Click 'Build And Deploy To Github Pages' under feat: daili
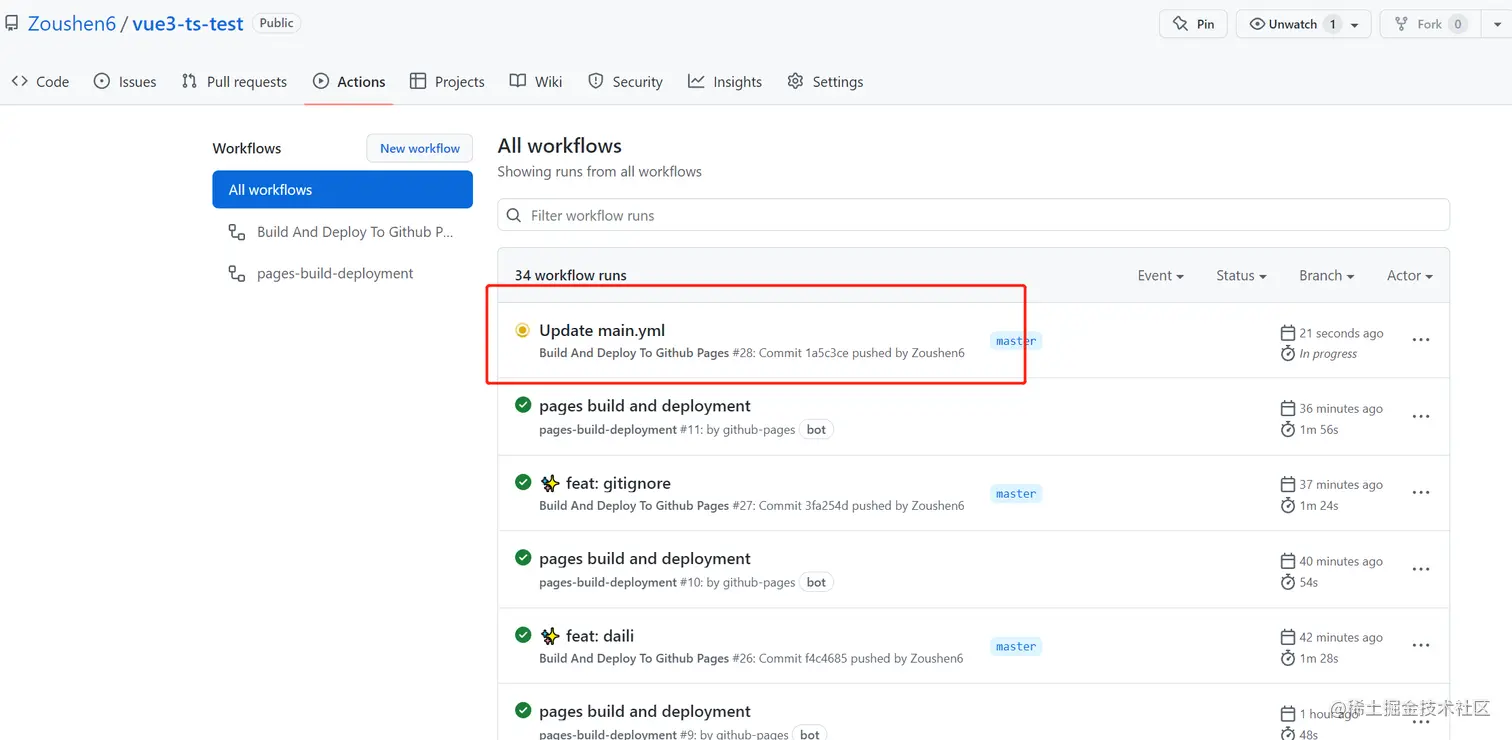This screenshot has height=740, width=1512. [x=634, y=659]
